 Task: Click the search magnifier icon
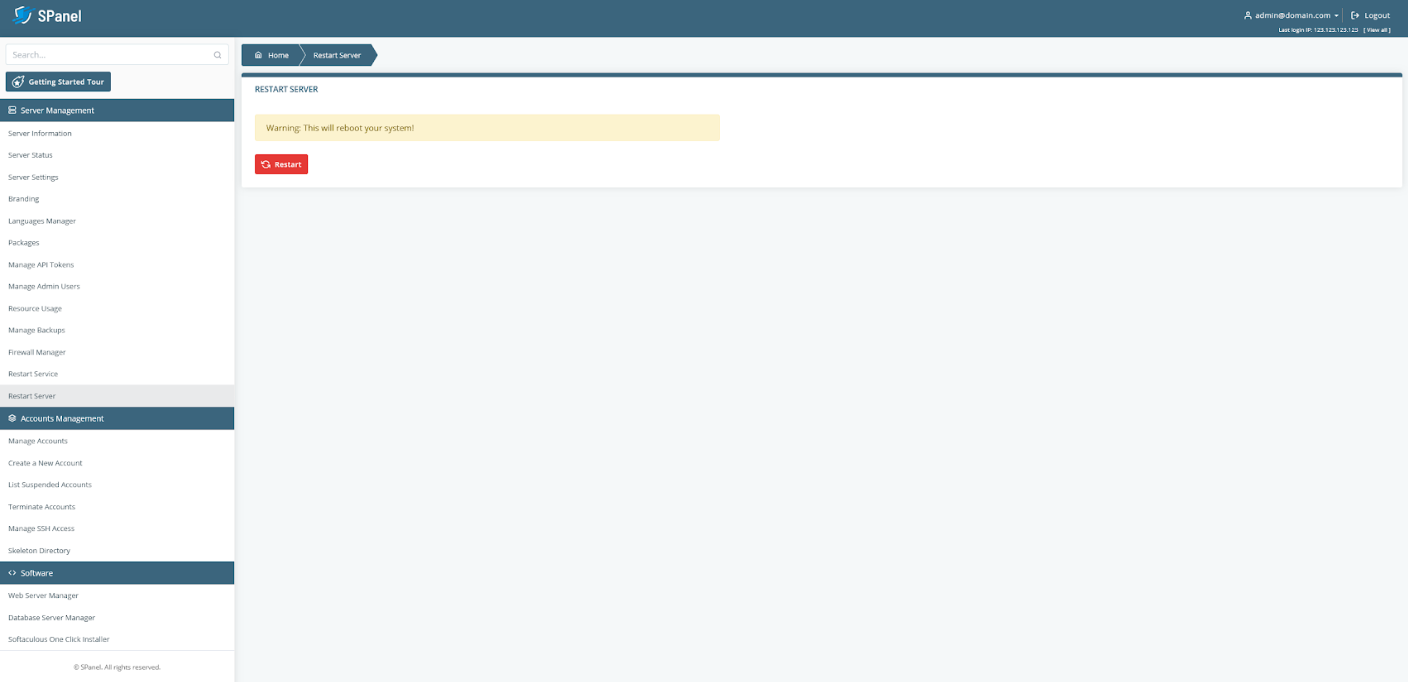(217, 54)
